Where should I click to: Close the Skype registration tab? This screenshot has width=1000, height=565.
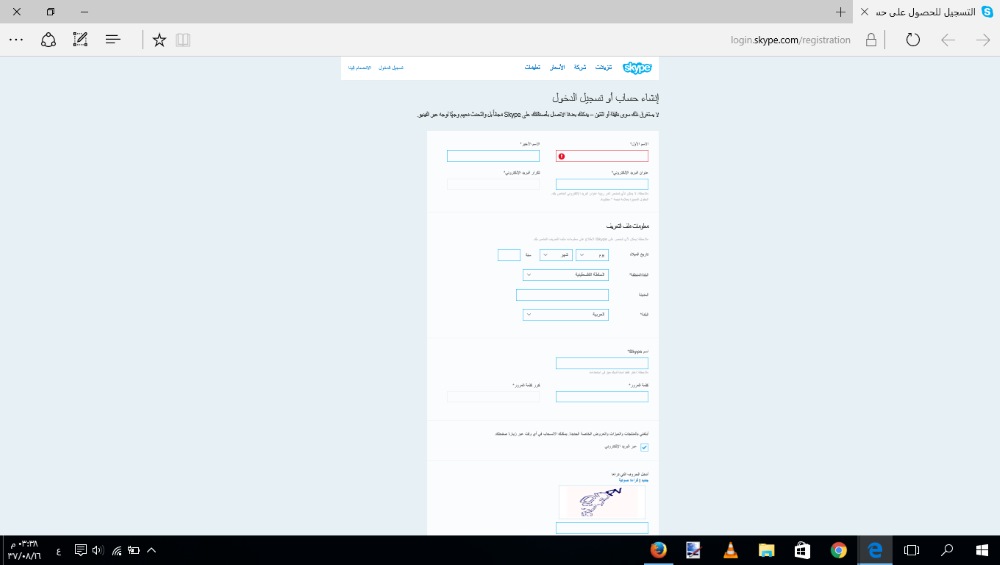864,12
